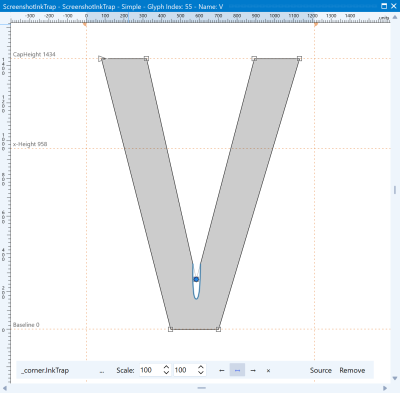
Task: Decrease the first Scale value
Action: (166, 373)
